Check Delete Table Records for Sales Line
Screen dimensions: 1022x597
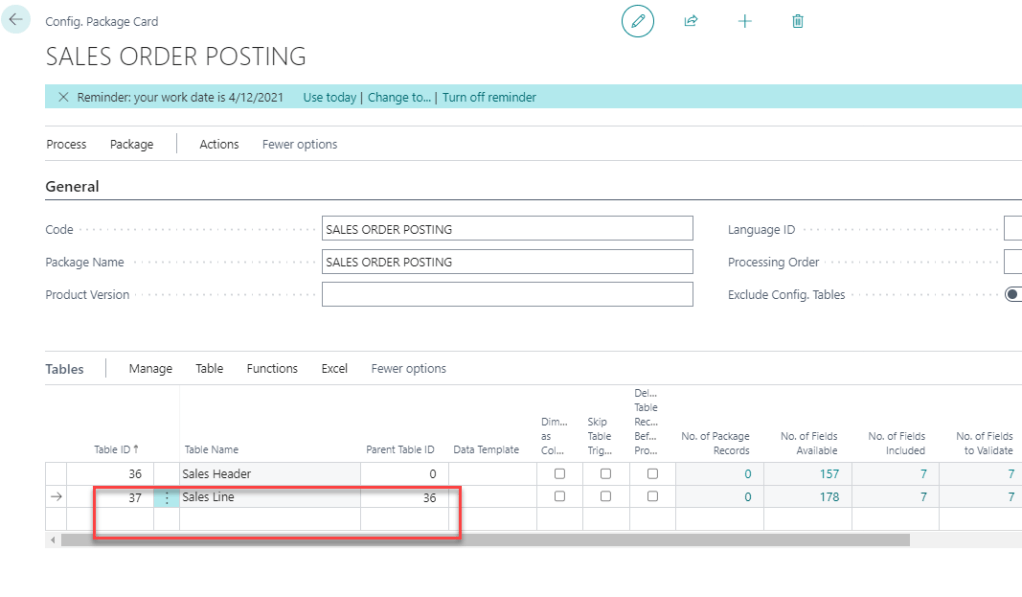pyautogui.click(x=652, y=496)
